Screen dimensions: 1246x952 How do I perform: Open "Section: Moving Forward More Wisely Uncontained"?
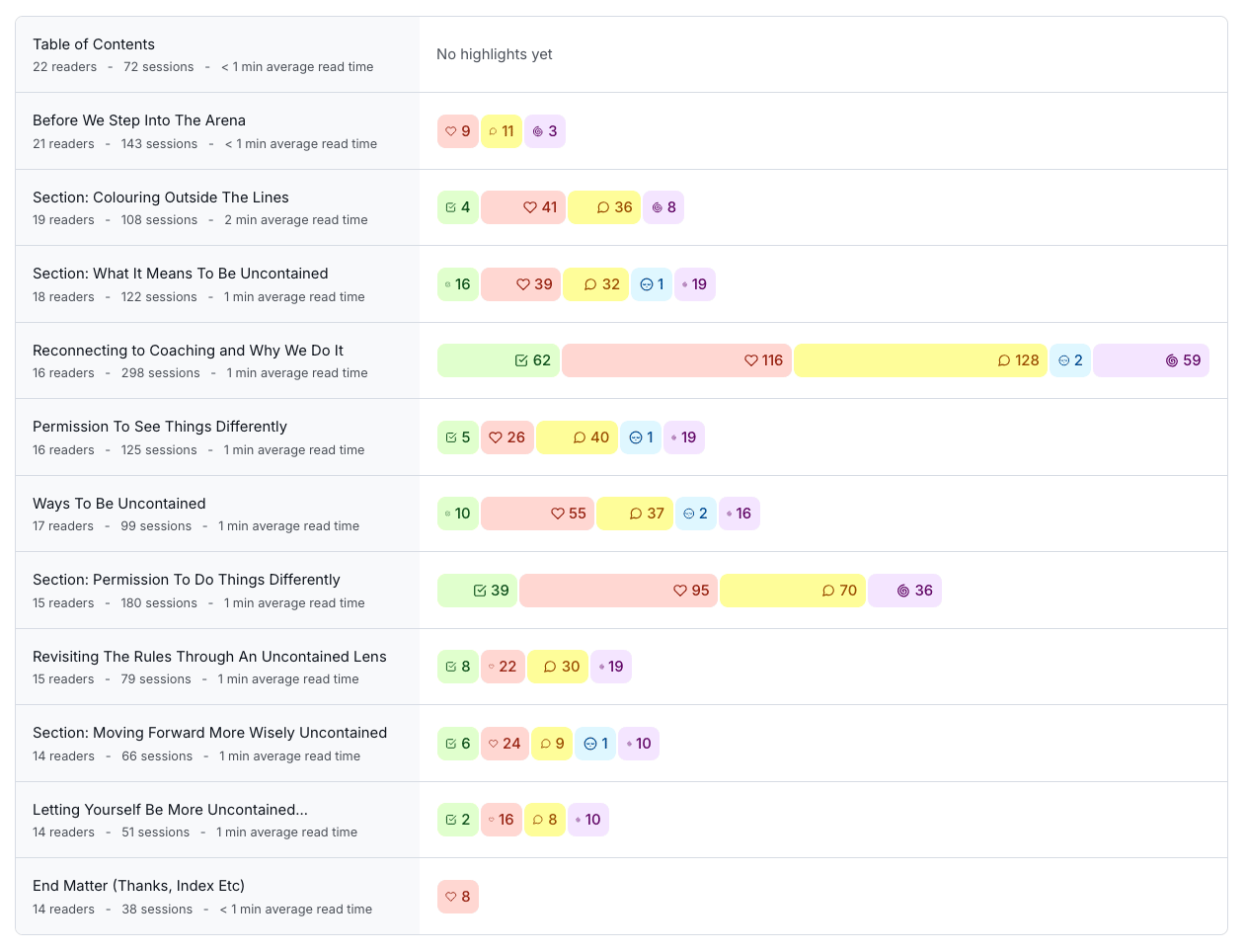coord(209,733)
